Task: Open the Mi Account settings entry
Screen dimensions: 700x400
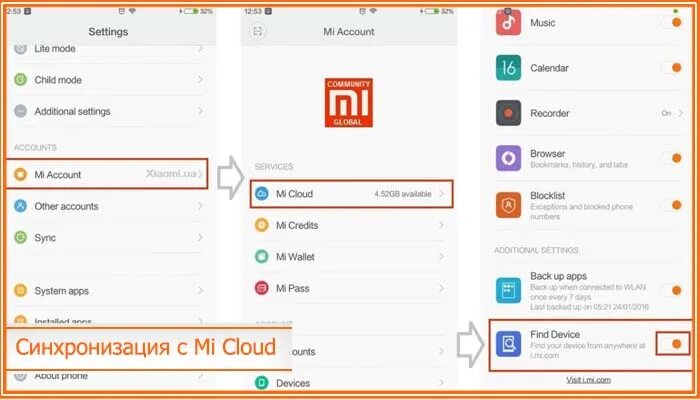Action: [x=107, y=174]
